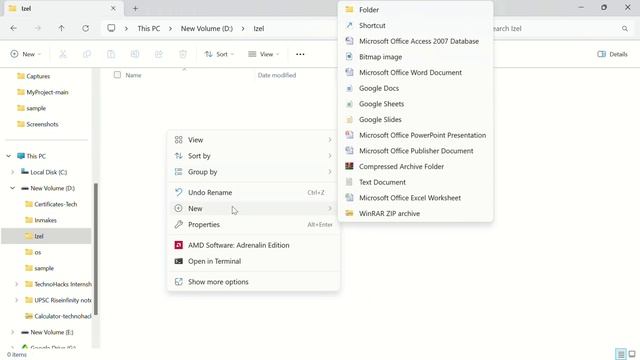640x360 pixels.
Task: Open the Group by submenu
Action: click(x=253, y=172)
